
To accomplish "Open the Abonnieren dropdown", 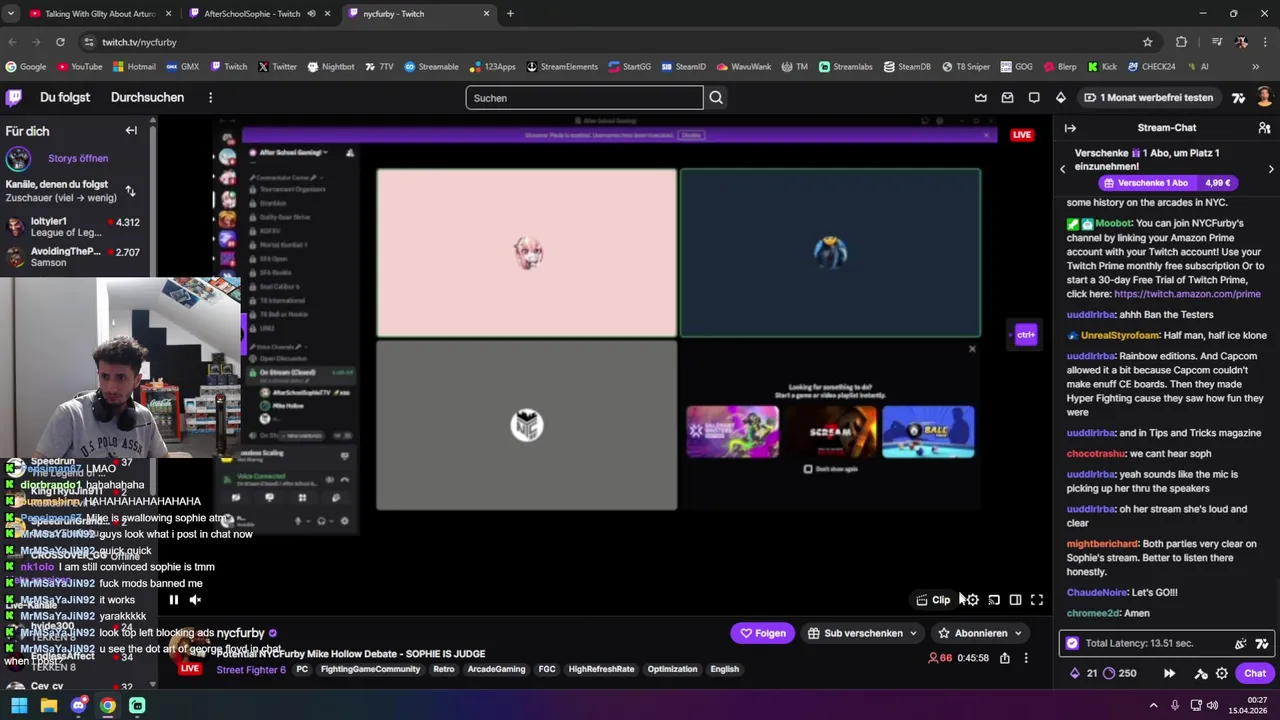I will pyautogui.click(x=980, y=633).
